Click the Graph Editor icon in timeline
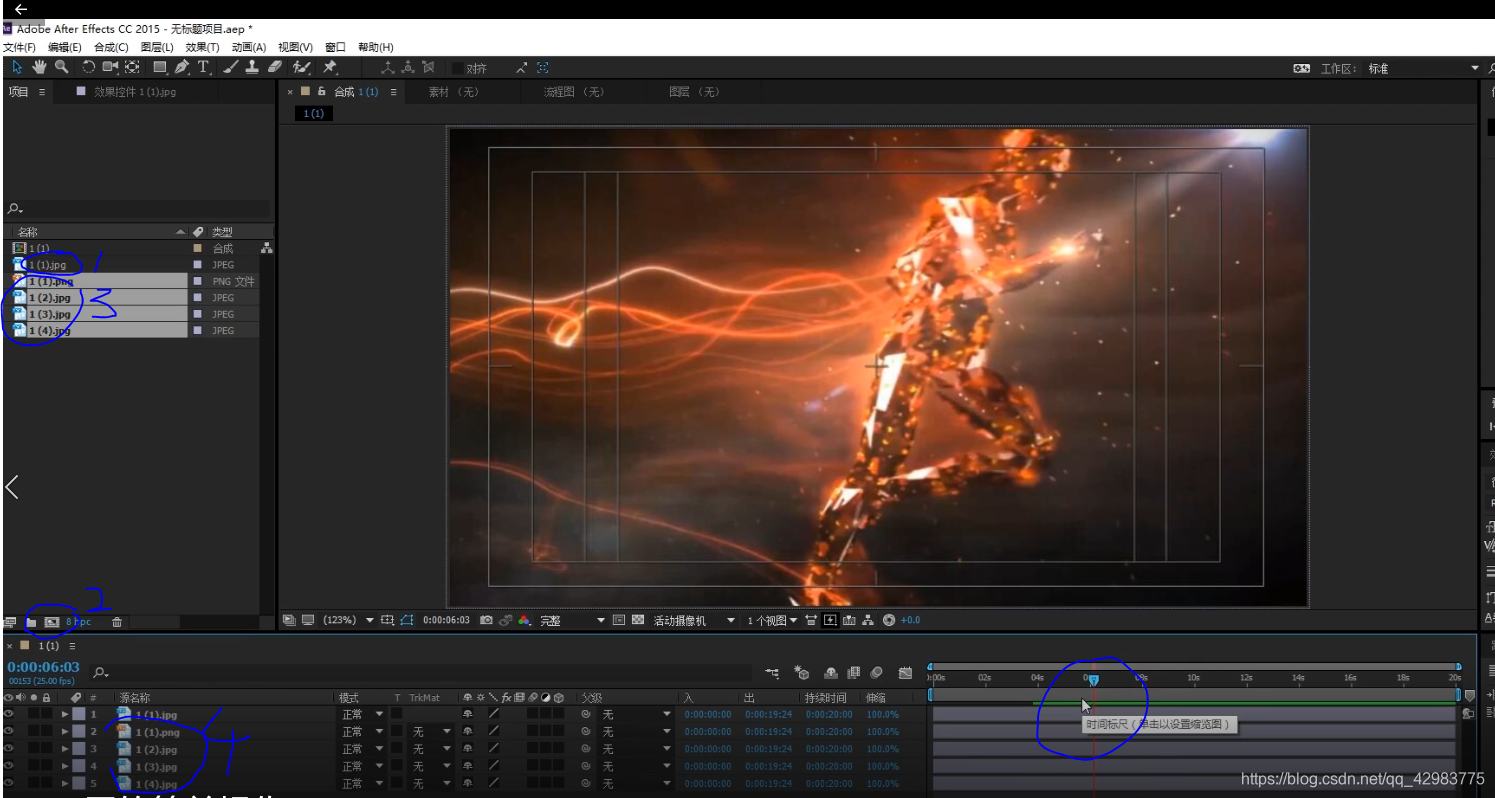Screen dimensions: 1495x798 (x=905, y=673)
